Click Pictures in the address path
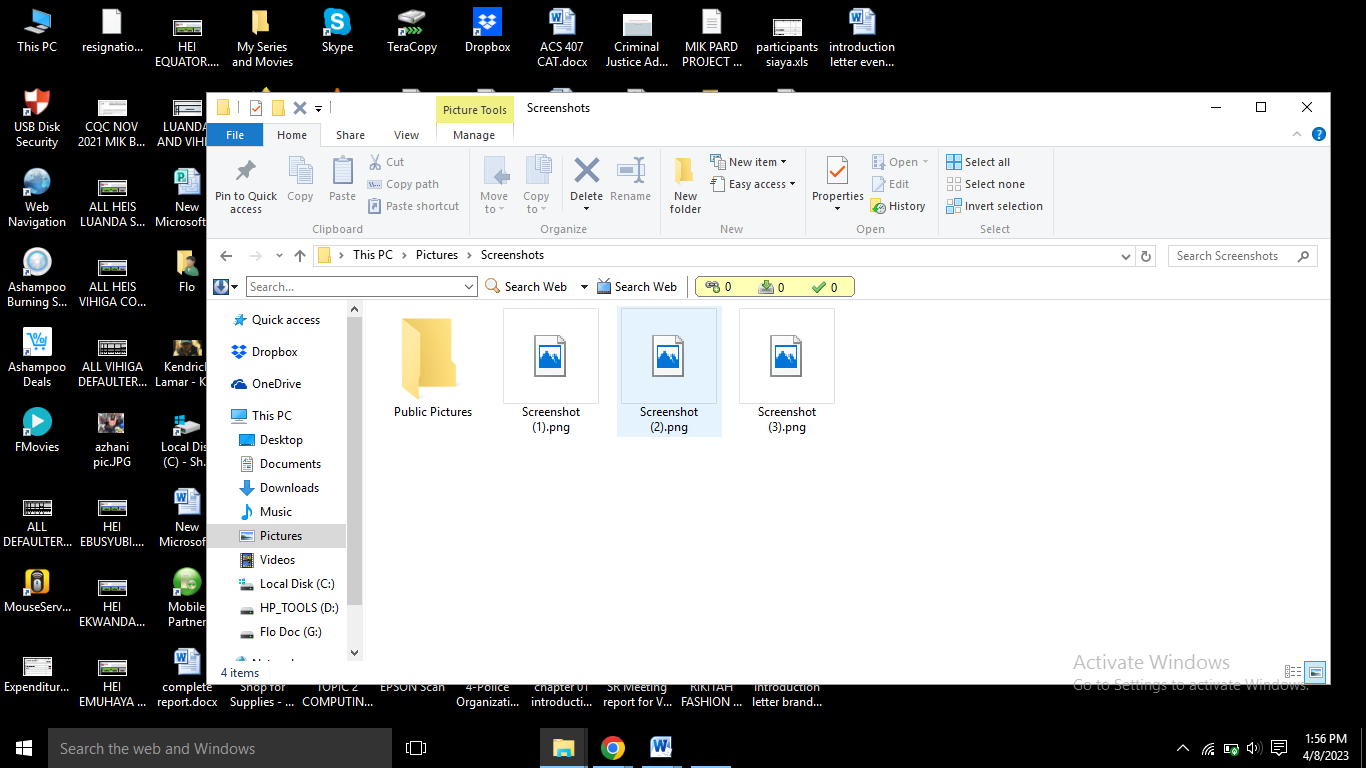The image size is (1366, 768). pos(437,255)
